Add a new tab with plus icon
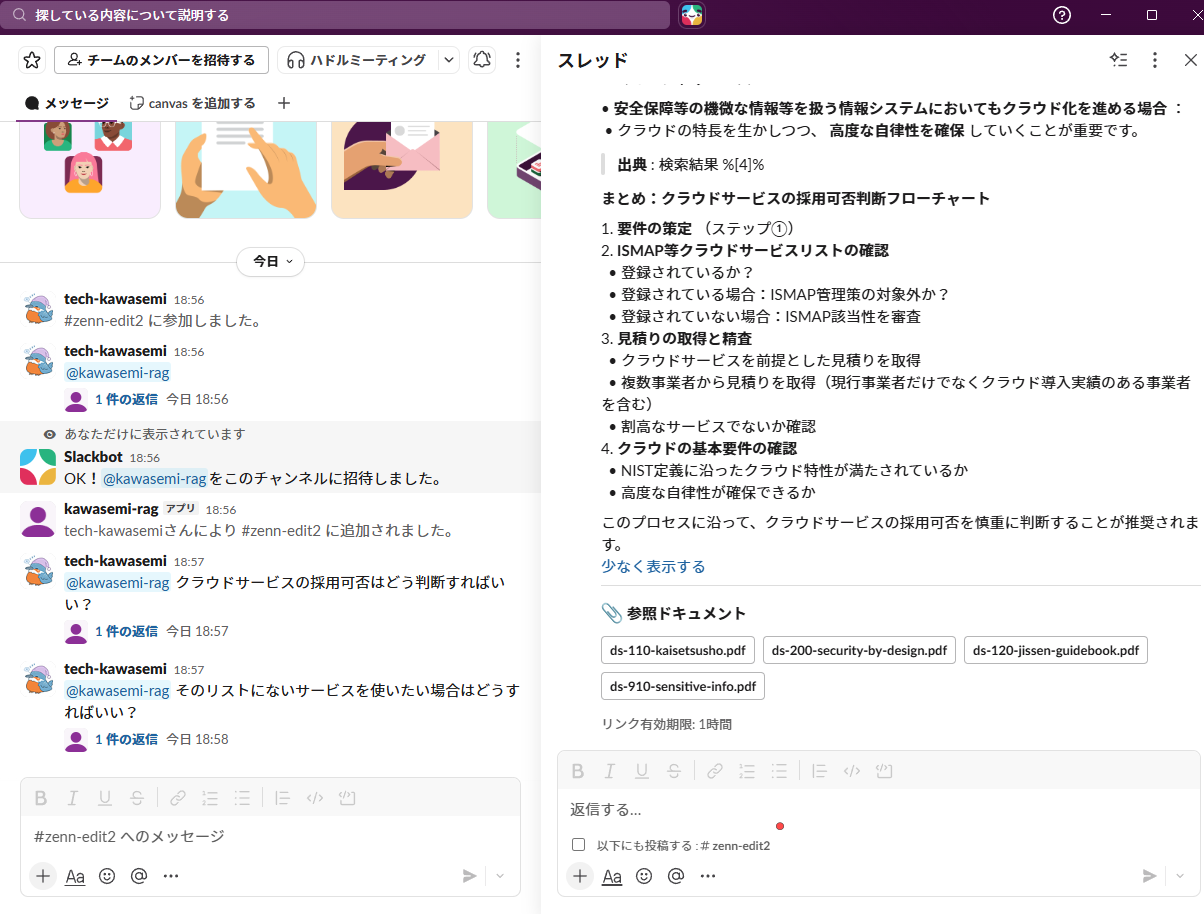Image resolution: width=1204 pixels, height=914 pixels. click(284, 103)
